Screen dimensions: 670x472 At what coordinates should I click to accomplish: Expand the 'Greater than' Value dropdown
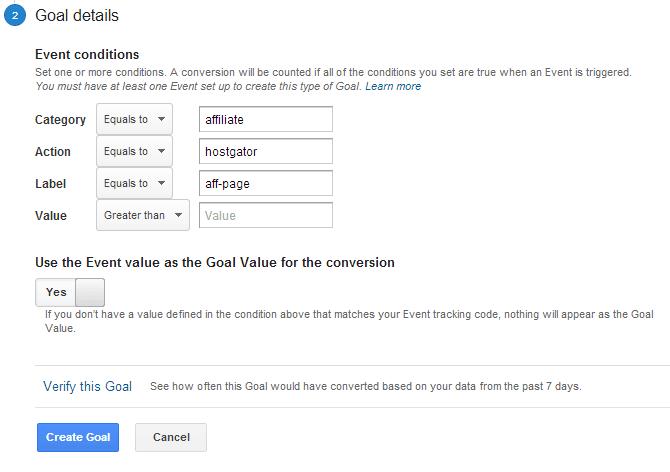(x=143, y=215)
